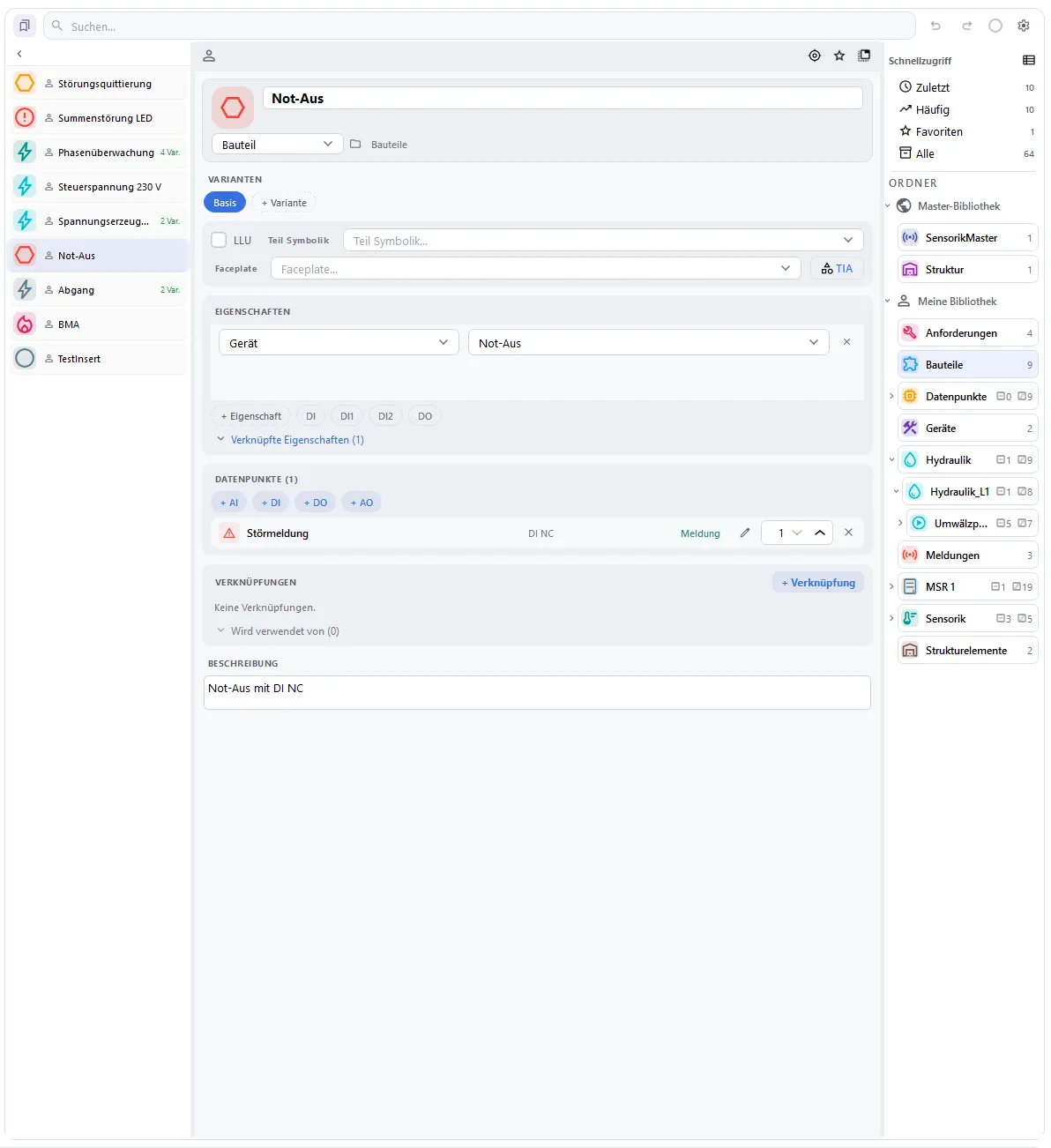
Task: Open Favoriten quick access
Action: click(x=965, y=131)
